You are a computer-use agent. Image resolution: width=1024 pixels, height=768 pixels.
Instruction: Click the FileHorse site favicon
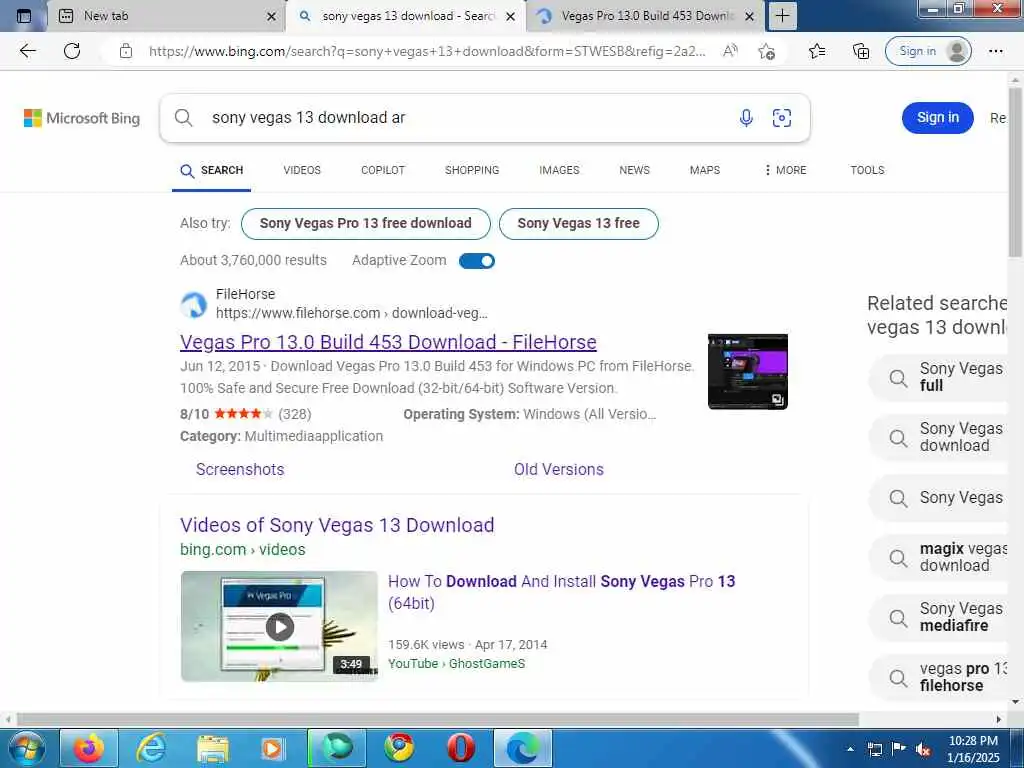(x=193, y=305)
